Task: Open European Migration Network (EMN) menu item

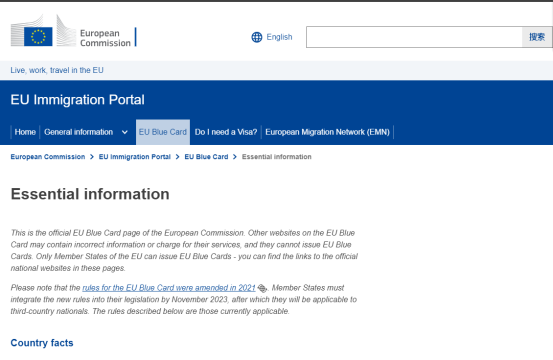Action: (327, 132)
